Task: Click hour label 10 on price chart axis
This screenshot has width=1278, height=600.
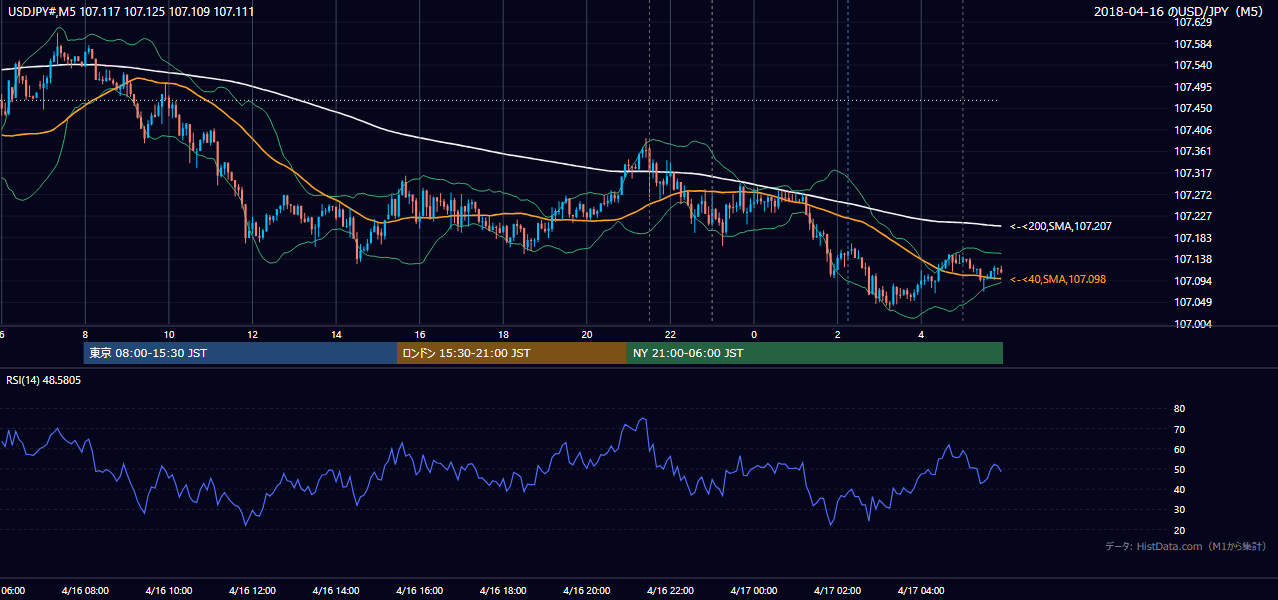Action: pos(169,334)
